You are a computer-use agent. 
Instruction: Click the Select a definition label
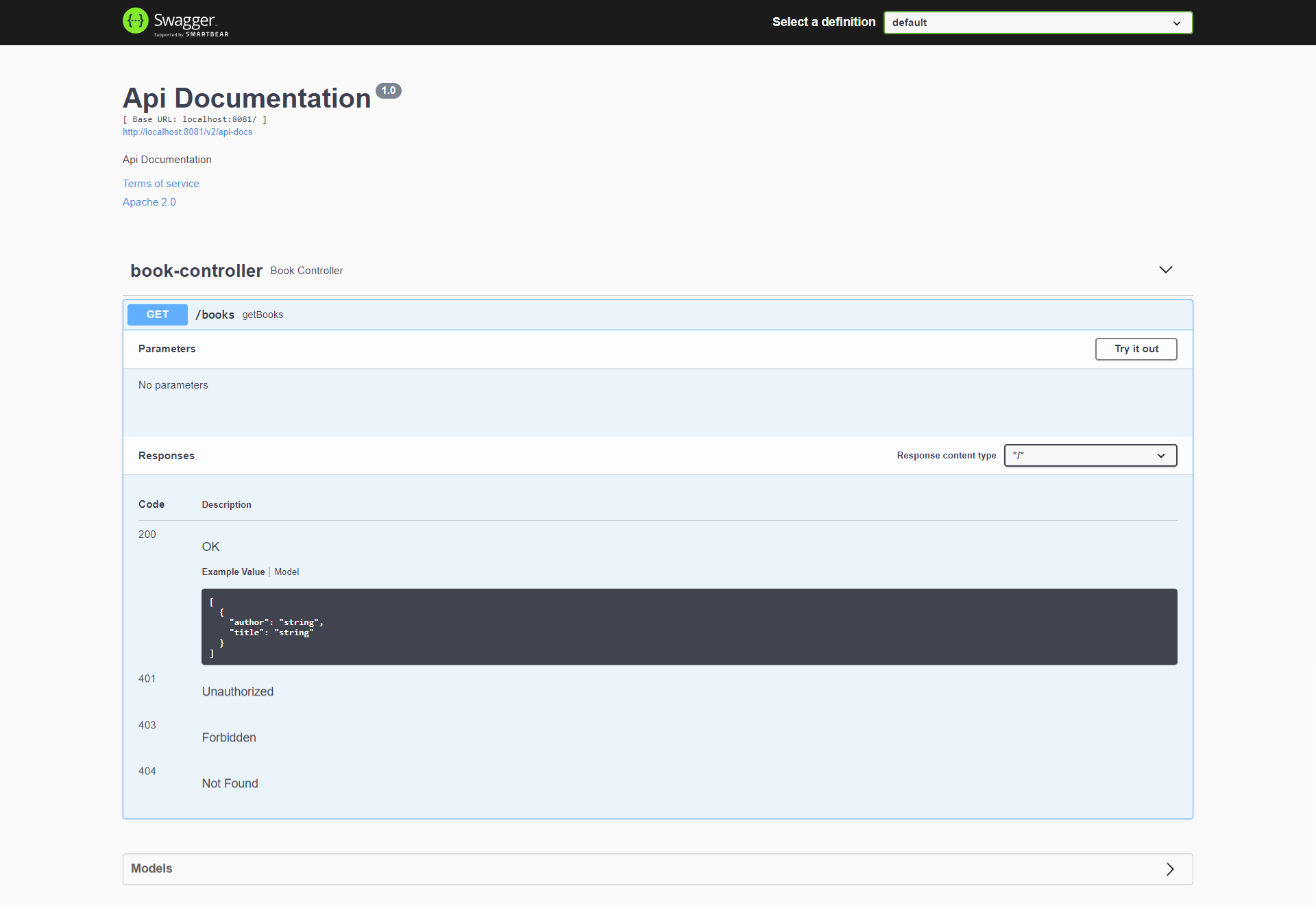click(823, 22)
